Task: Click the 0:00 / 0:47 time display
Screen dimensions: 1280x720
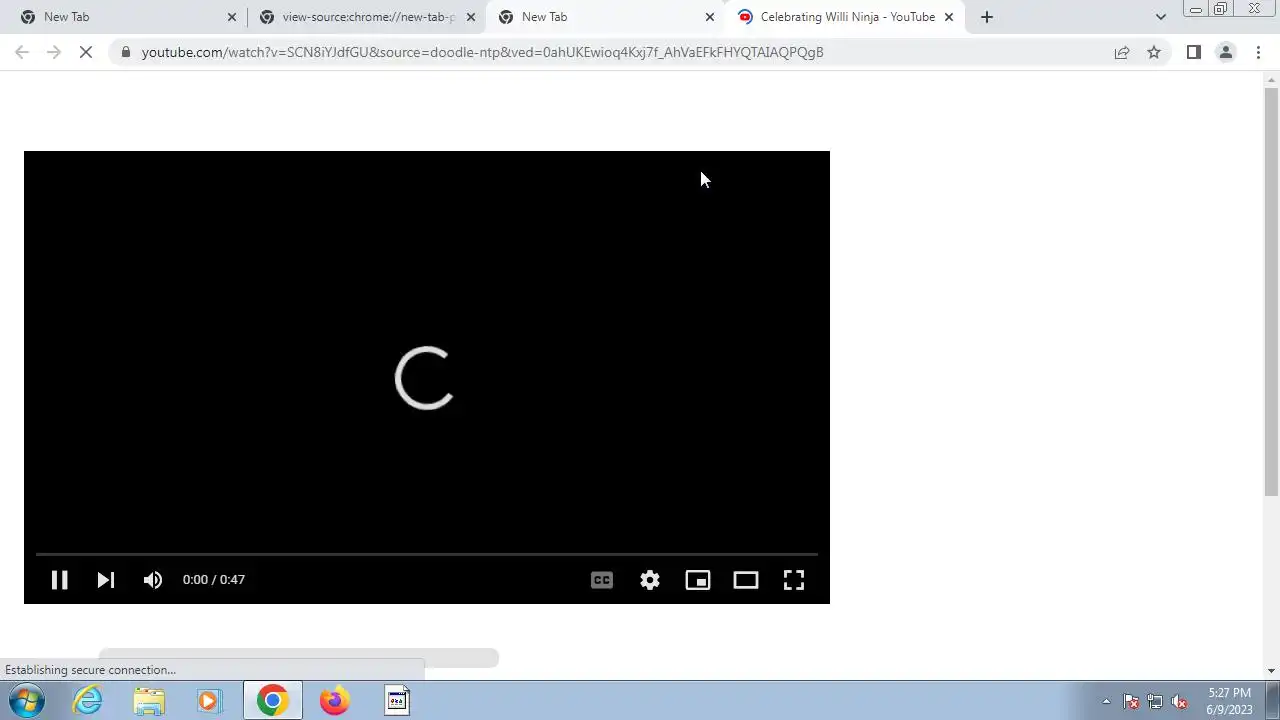Action: coord(214,580)
